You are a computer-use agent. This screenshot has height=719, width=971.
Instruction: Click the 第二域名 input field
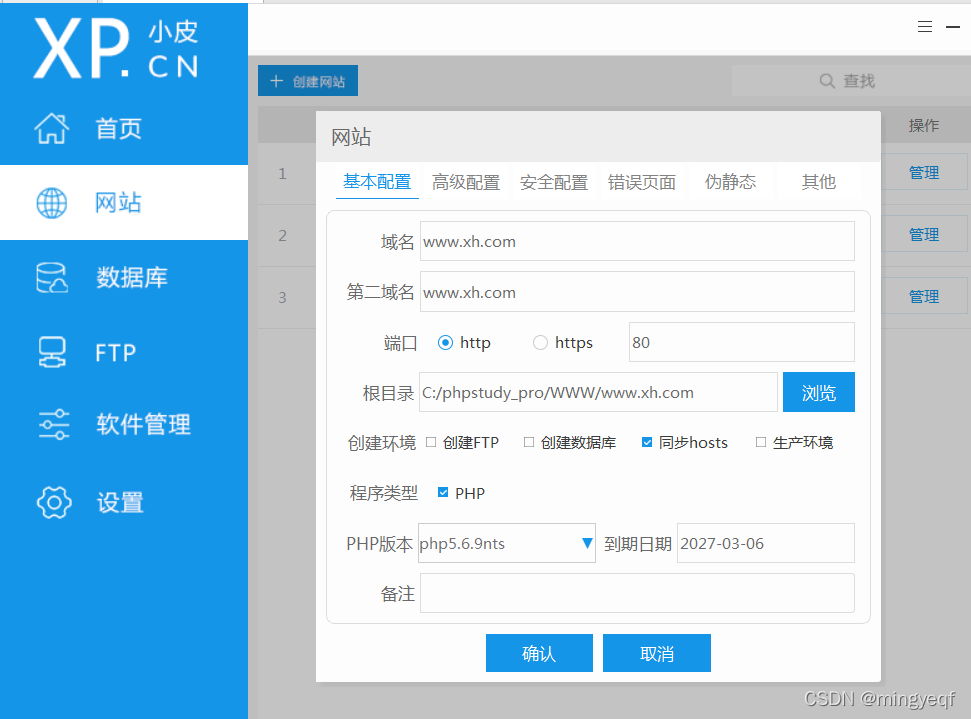(637, 292)
